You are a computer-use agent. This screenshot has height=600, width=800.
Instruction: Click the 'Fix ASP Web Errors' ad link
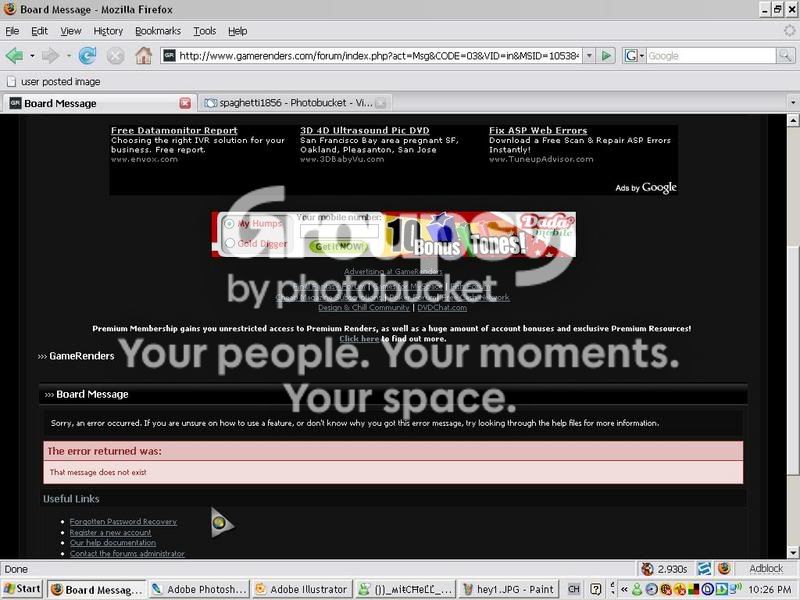click(538, 131)
